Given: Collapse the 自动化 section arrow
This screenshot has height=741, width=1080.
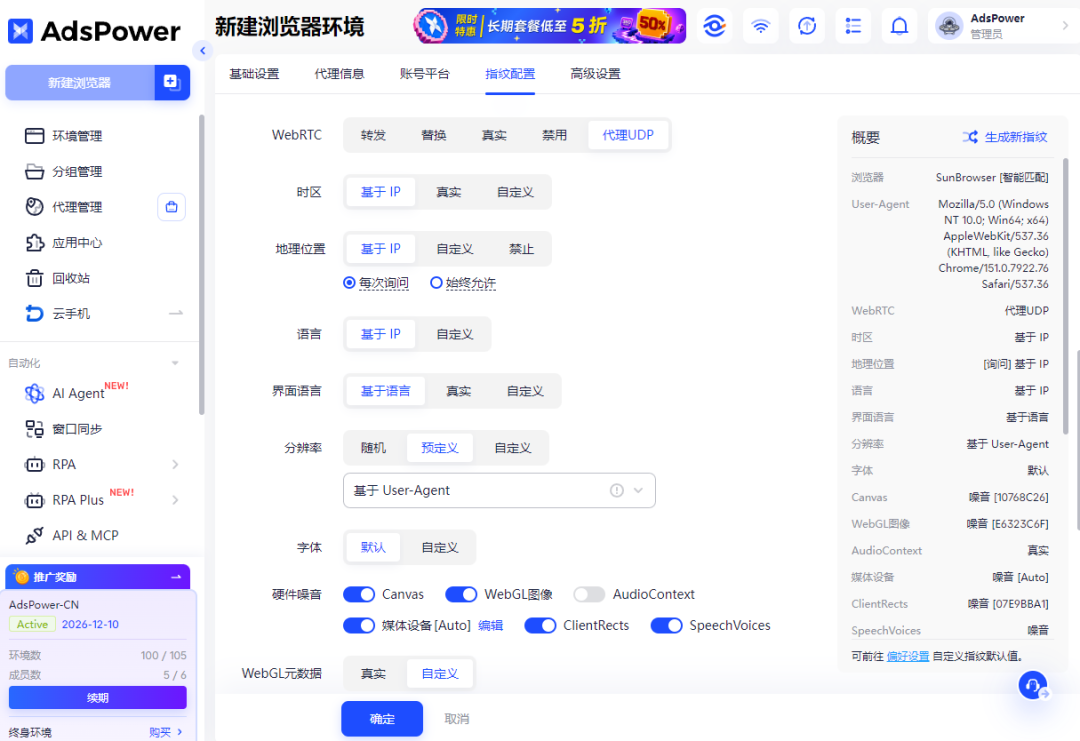Looking at the screenshot, I should click(175, 363).
